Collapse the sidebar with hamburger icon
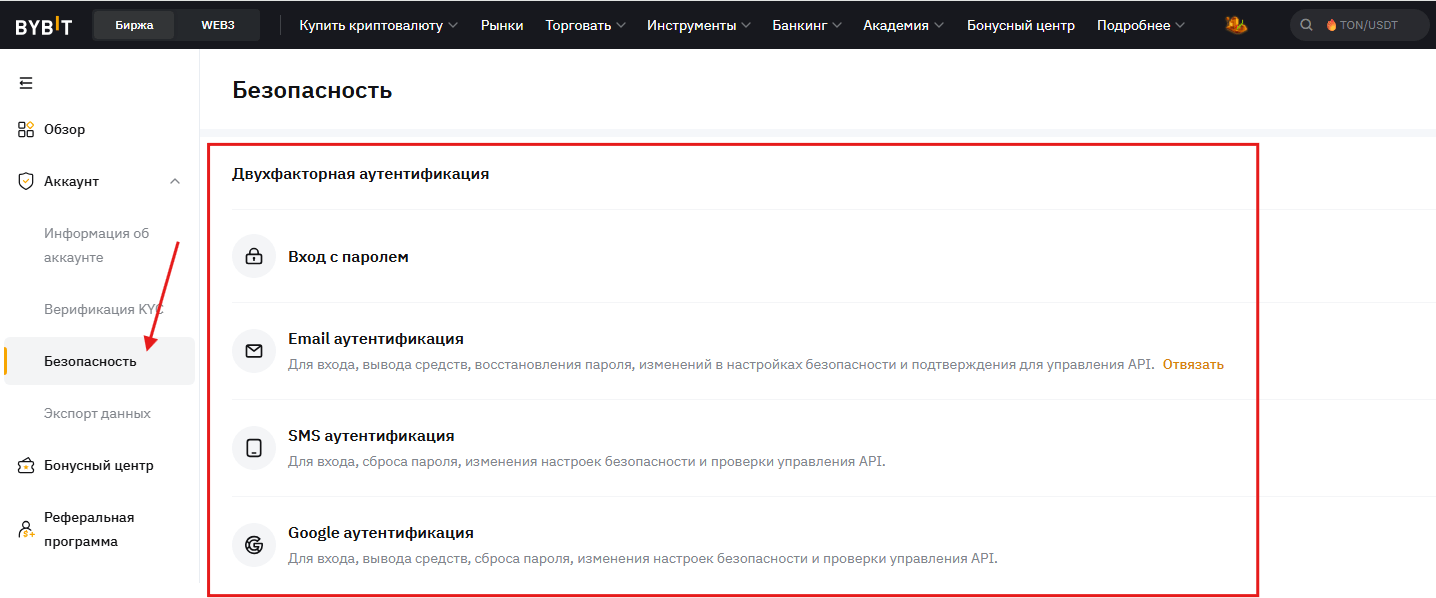This screenshot has width=1436, height=598. point(26,83)
